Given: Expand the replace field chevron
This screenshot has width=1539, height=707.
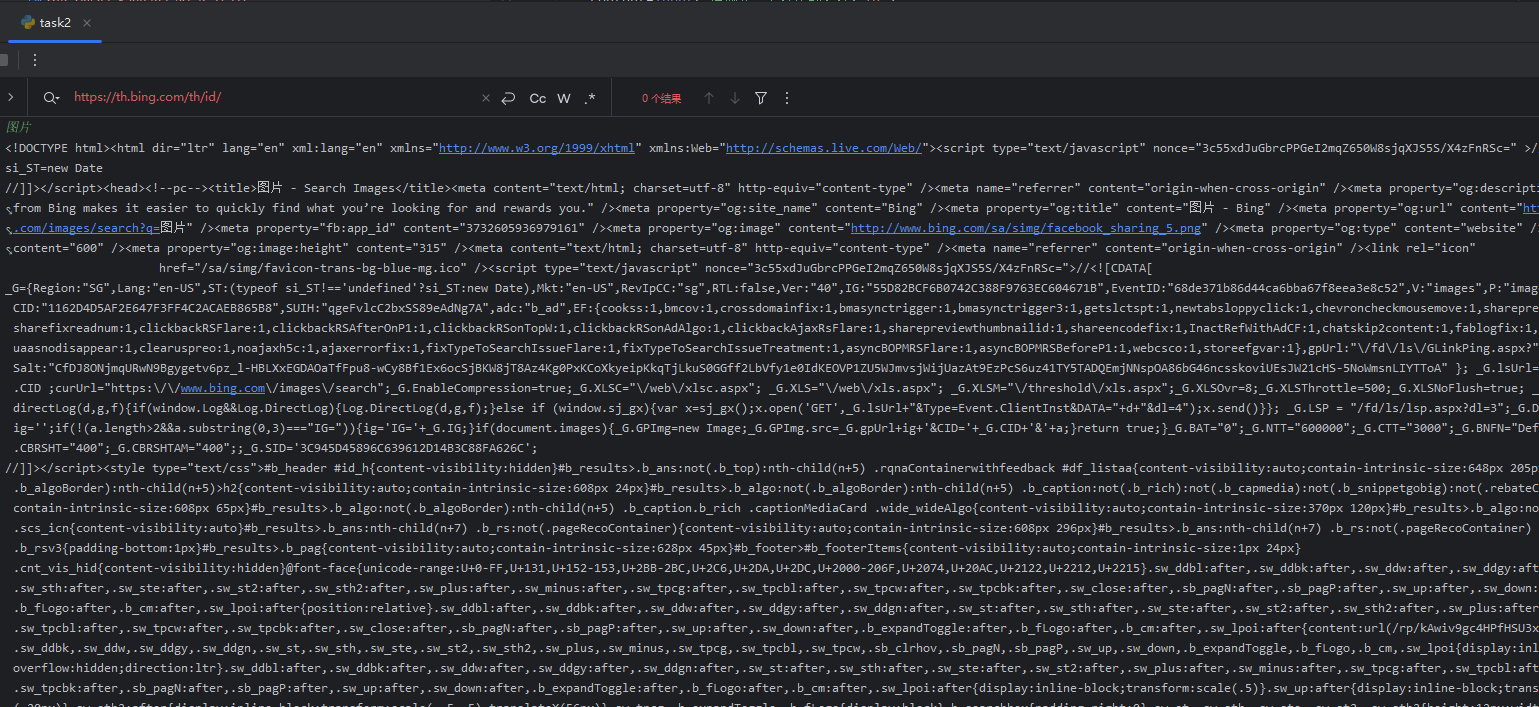Looking at the screenshot, I should tap(10, 97).
